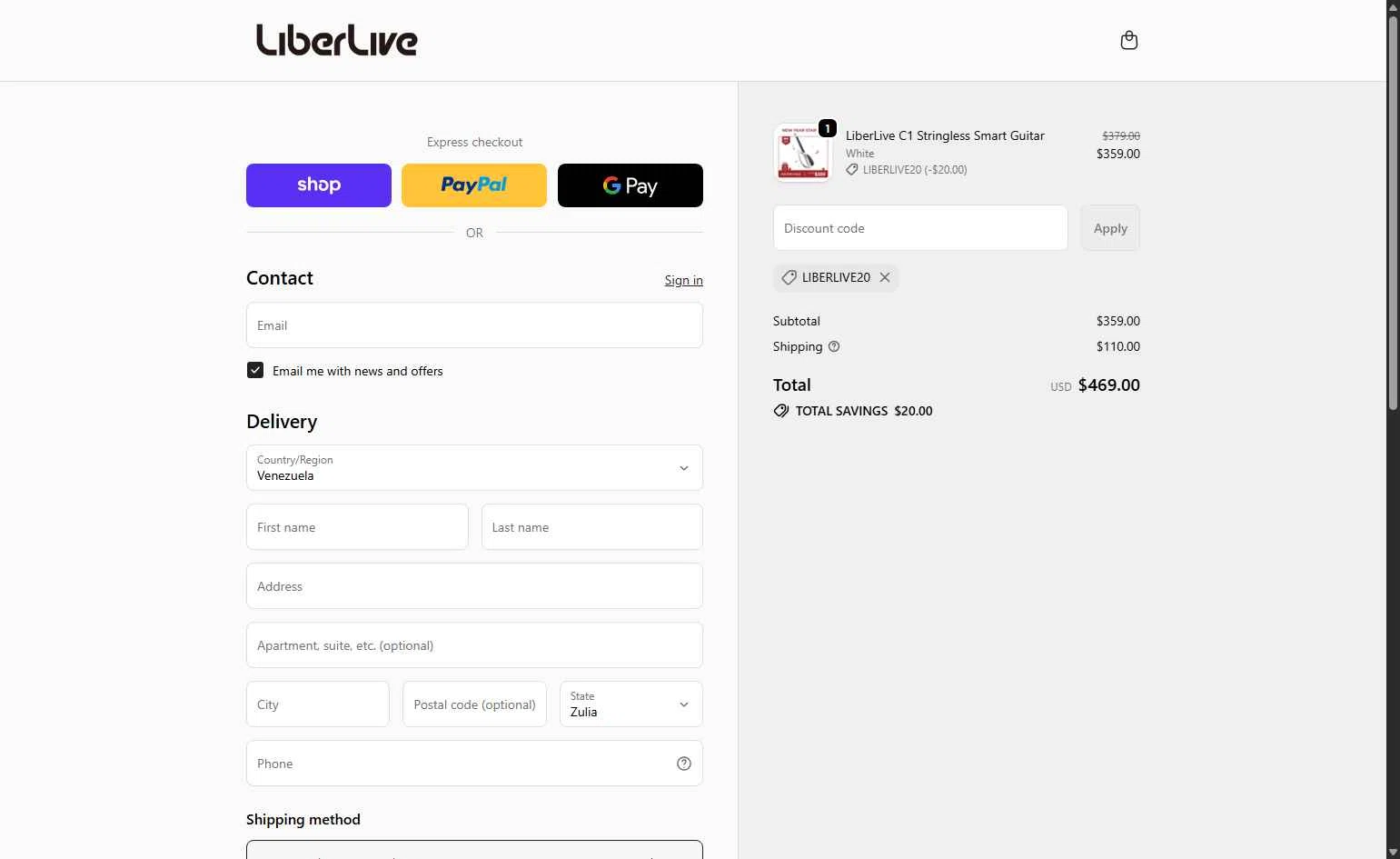The image size is (1400, 859).
Task: Click the page vertical scrollbar
Action: 1393,214
